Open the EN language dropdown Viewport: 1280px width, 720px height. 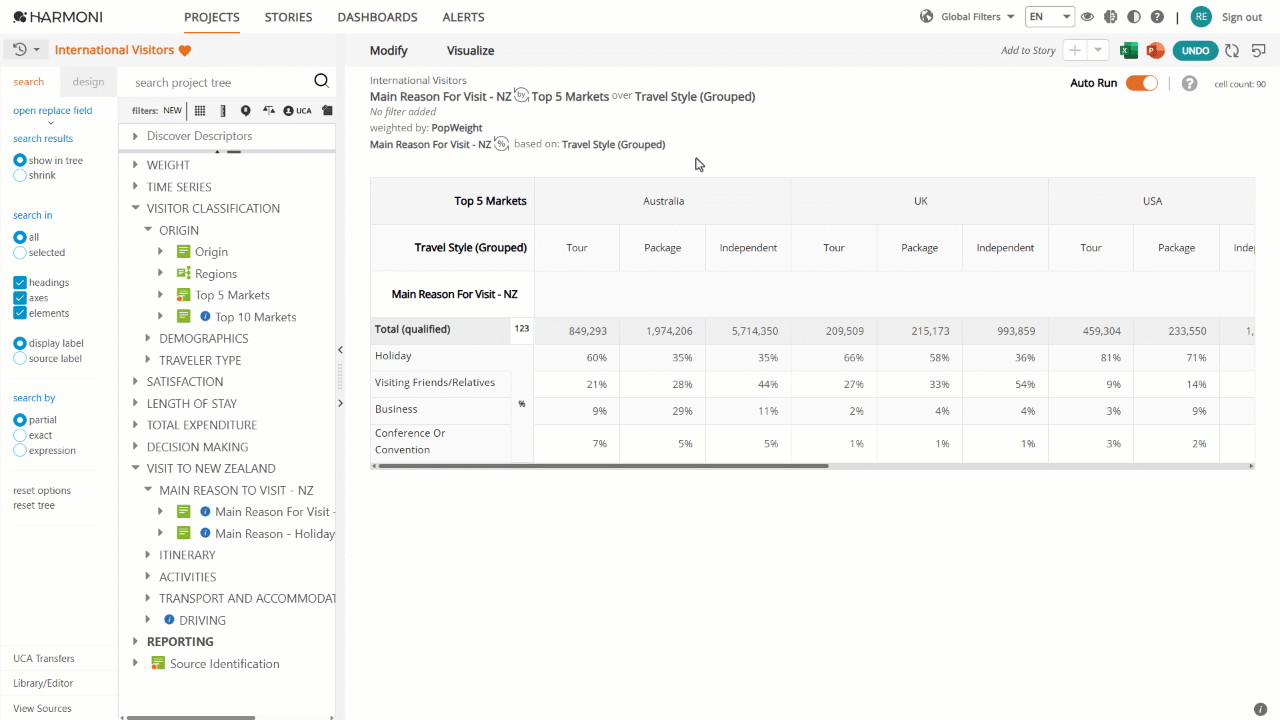click(x=1050, y=17)
